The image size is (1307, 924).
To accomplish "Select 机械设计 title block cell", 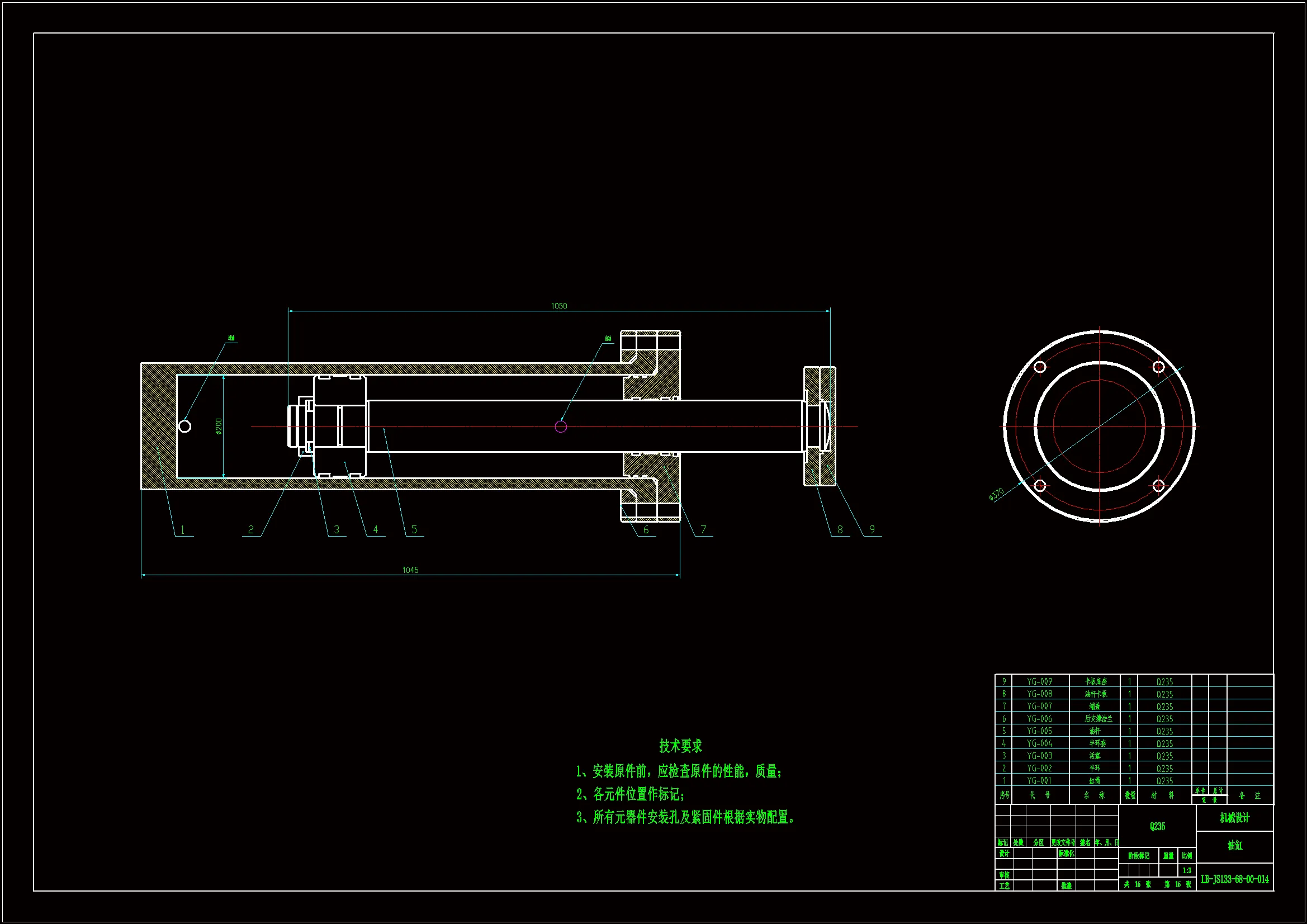I will 1234,818.
